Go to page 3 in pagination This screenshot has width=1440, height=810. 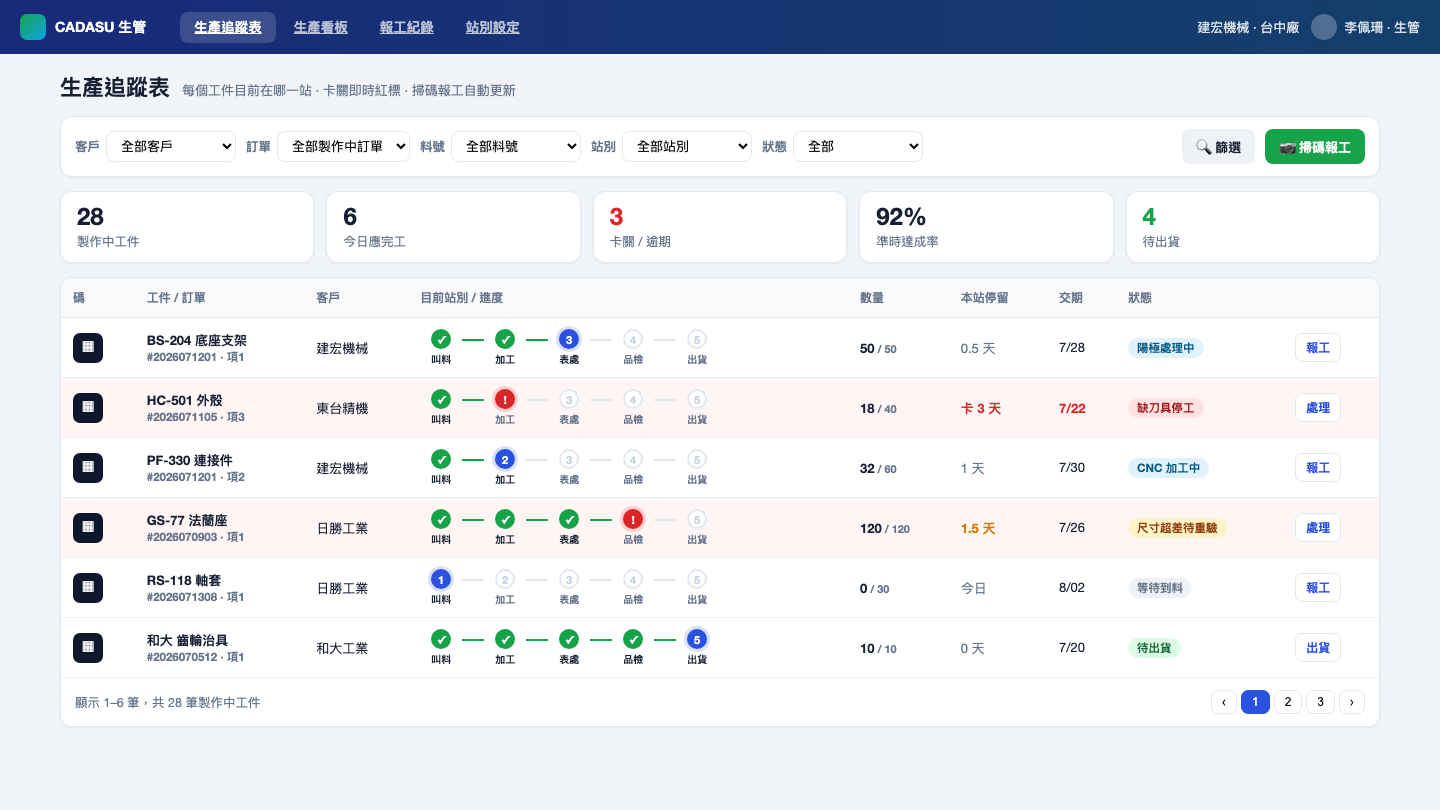tap(1320, 702)
